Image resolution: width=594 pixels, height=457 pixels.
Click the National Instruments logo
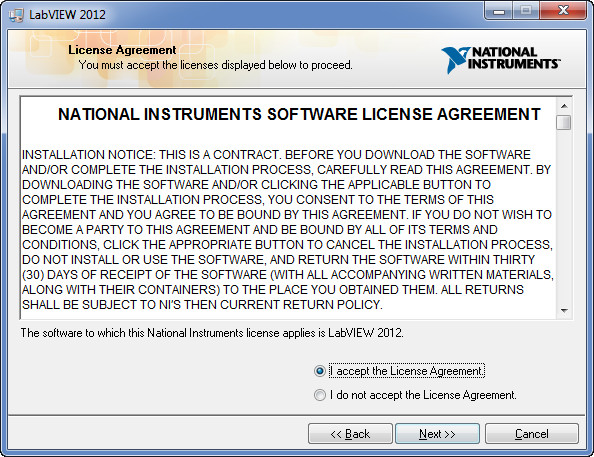coord(501,59)
